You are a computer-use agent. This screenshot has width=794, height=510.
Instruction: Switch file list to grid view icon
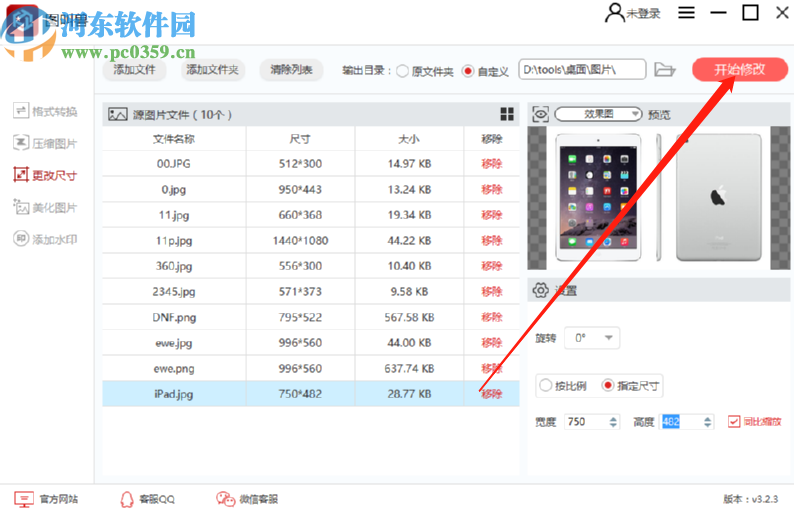pos(507,114)
